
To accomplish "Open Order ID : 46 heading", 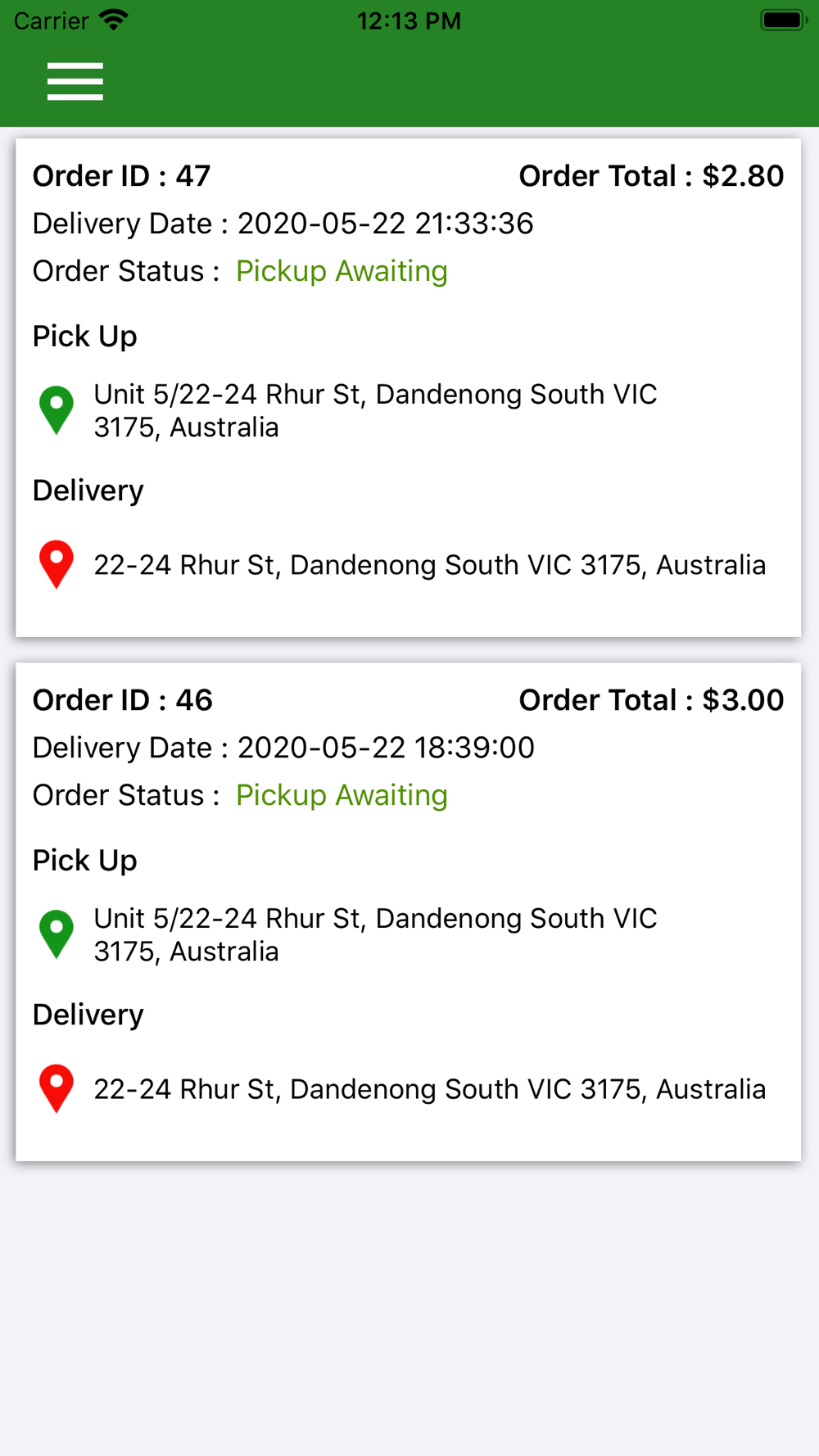I will click(x=122, y=700).
